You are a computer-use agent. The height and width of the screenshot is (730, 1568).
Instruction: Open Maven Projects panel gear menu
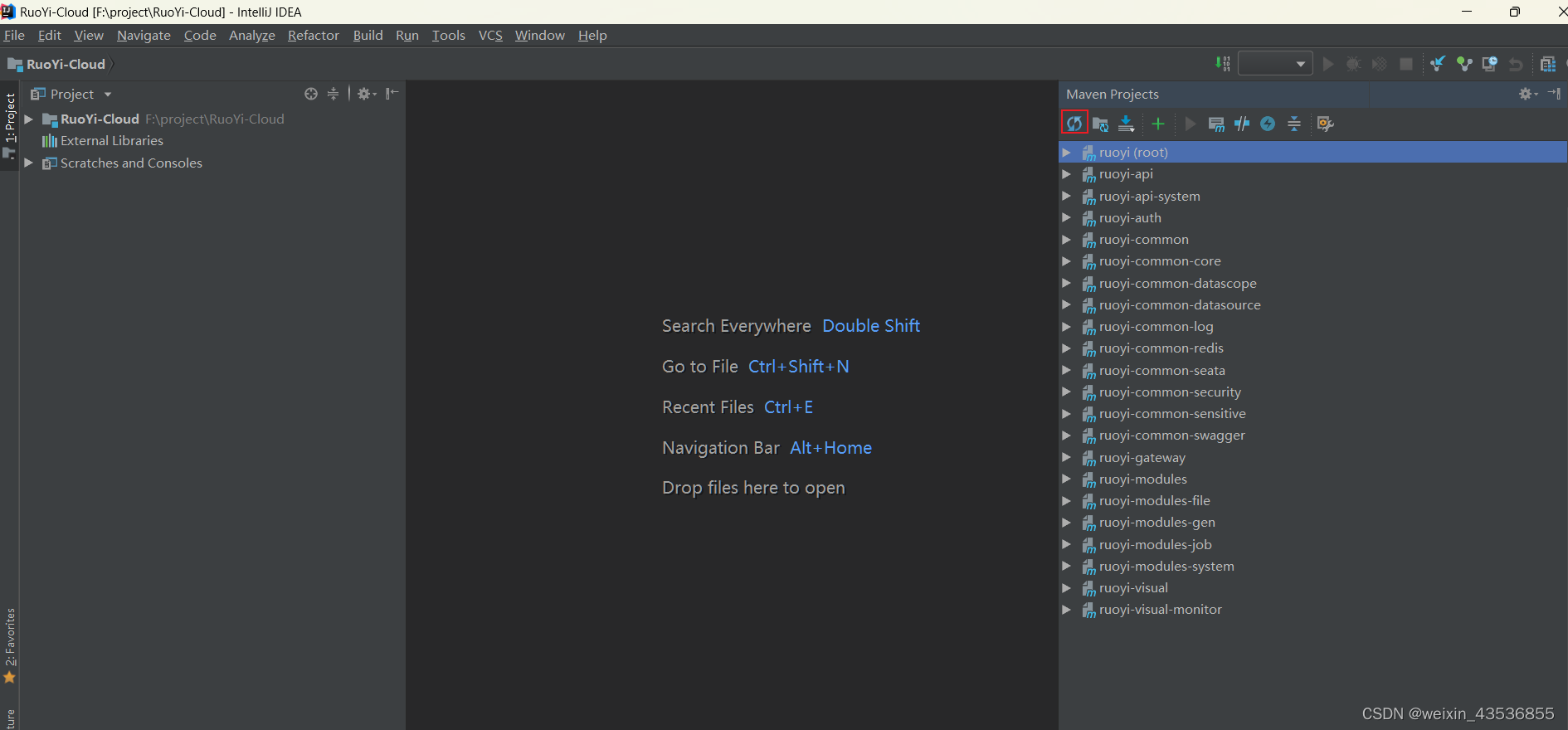pos(1528,94)
